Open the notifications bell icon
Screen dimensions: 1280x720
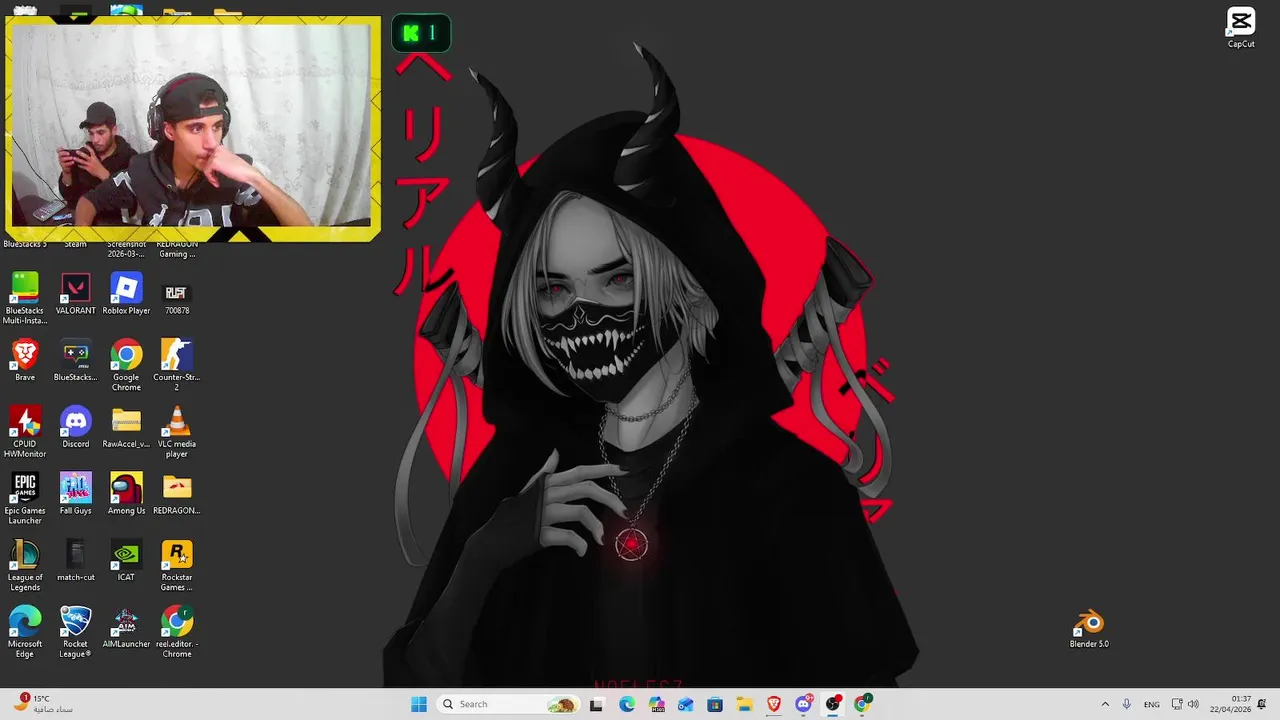tap(1262, 704)
